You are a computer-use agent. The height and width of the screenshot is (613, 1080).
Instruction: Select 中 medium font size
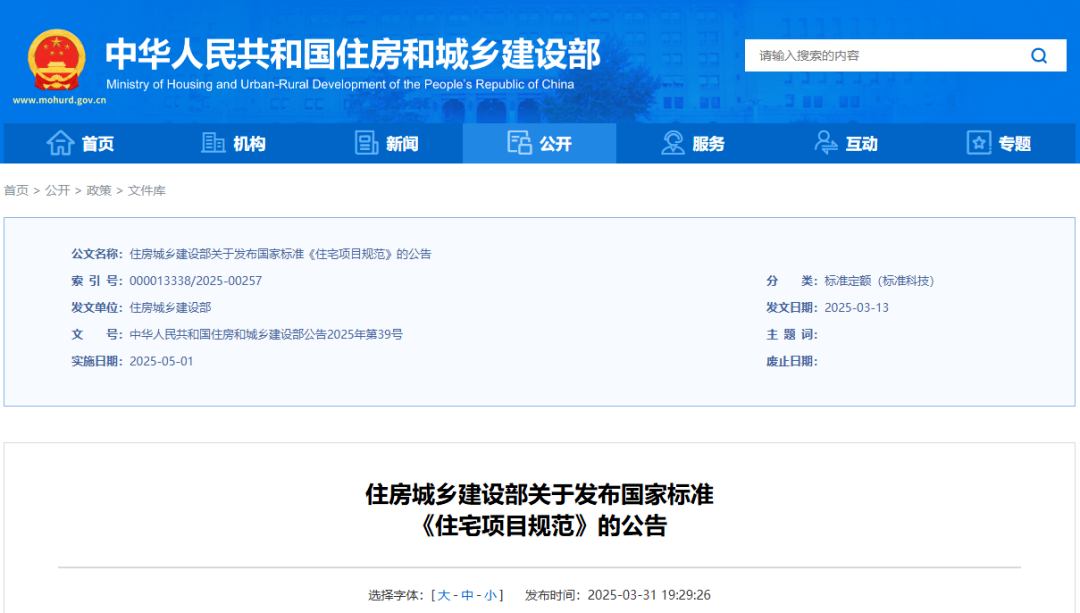[467, 594]
